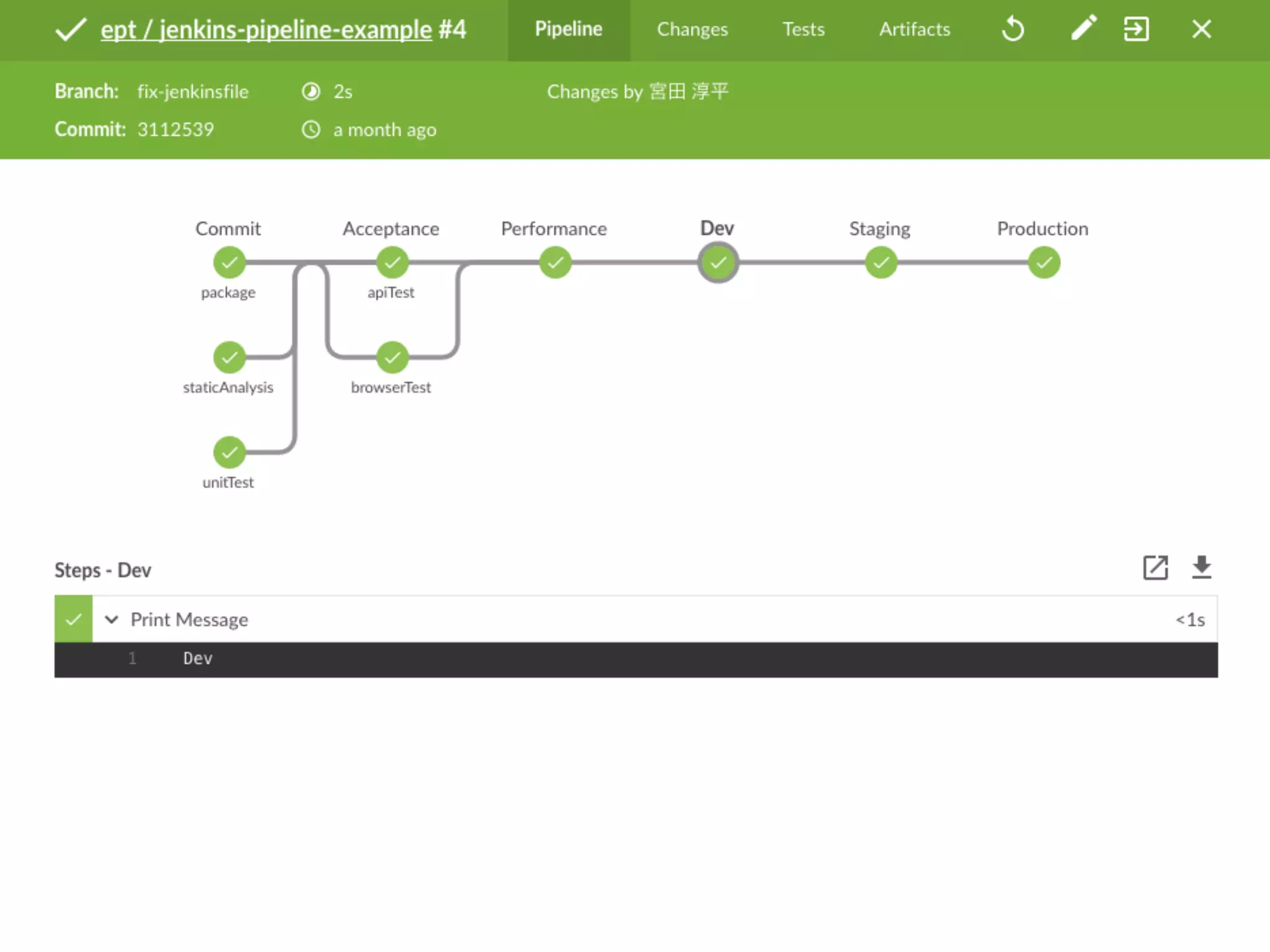Click the rerun pipeline icon

coord(1013,29)
